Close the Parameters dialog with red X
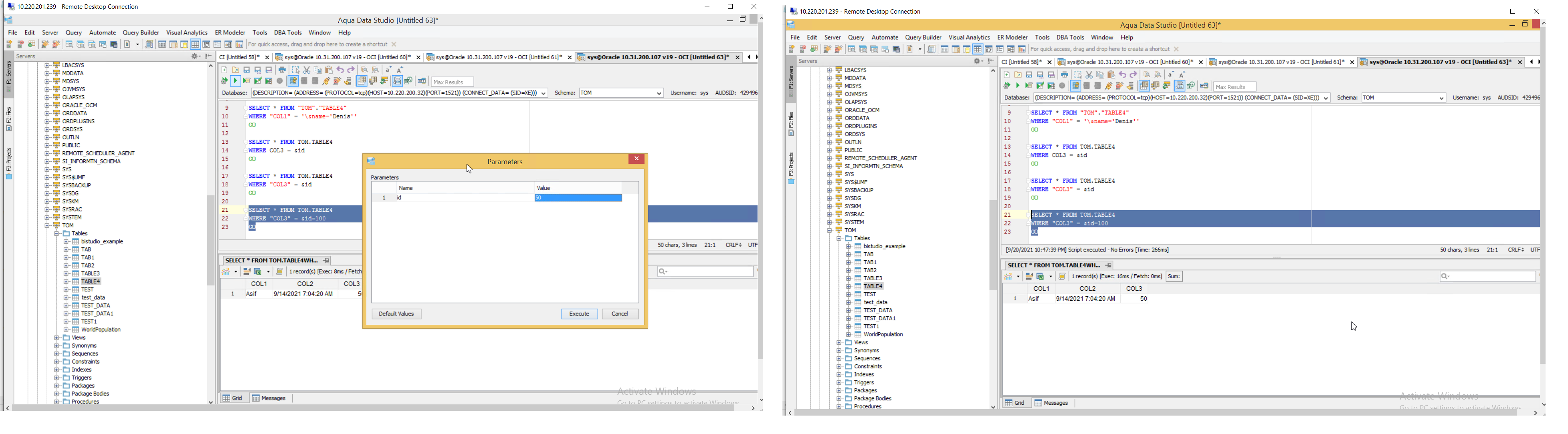 click(636, 159)
